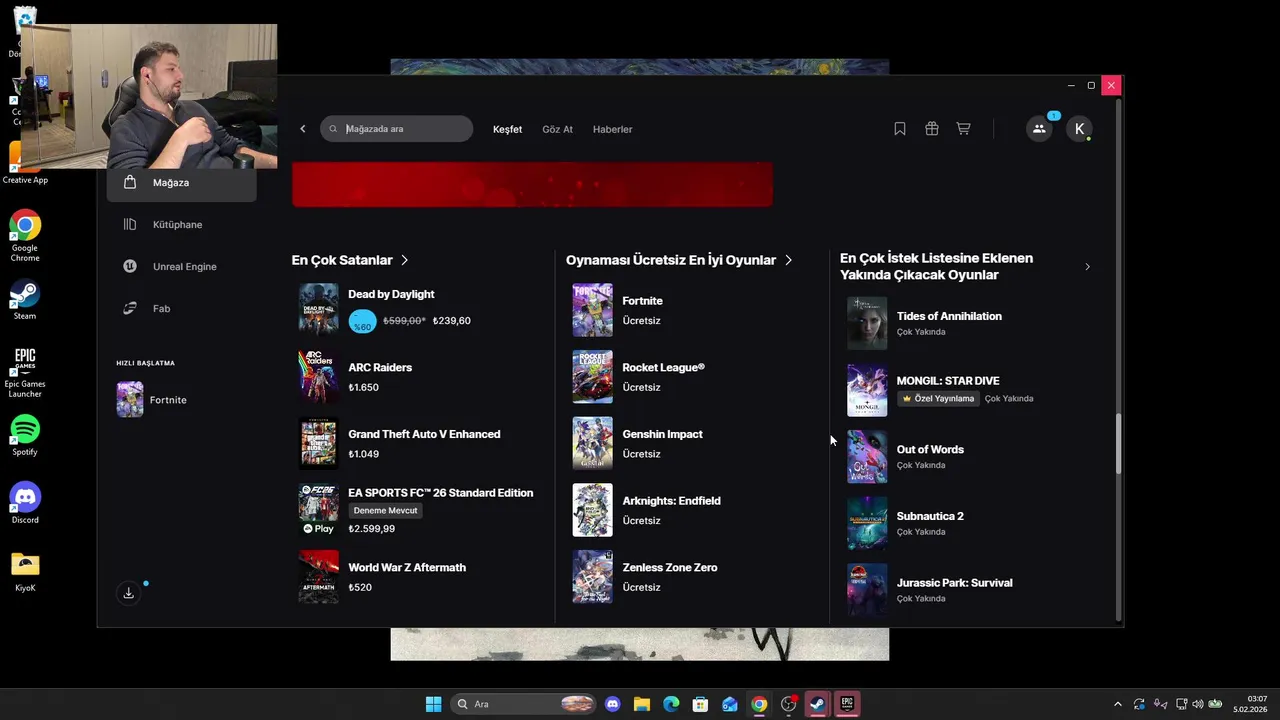The height and width of the screenshot is (720, 1280).
Task: Go back with the arrow beside search
Action: tap(303, 129)
